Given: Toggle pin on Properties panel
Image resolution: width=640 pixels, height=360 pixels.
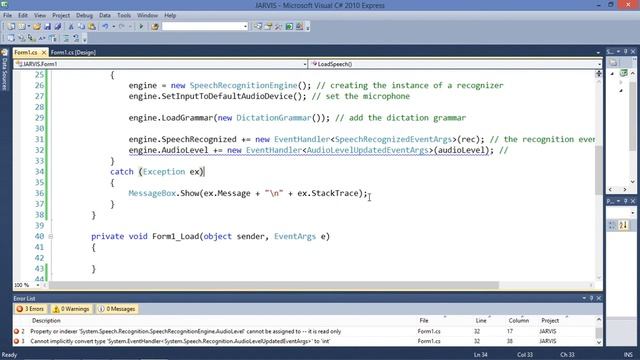Looking at the screenshot, I should point(625,201).
